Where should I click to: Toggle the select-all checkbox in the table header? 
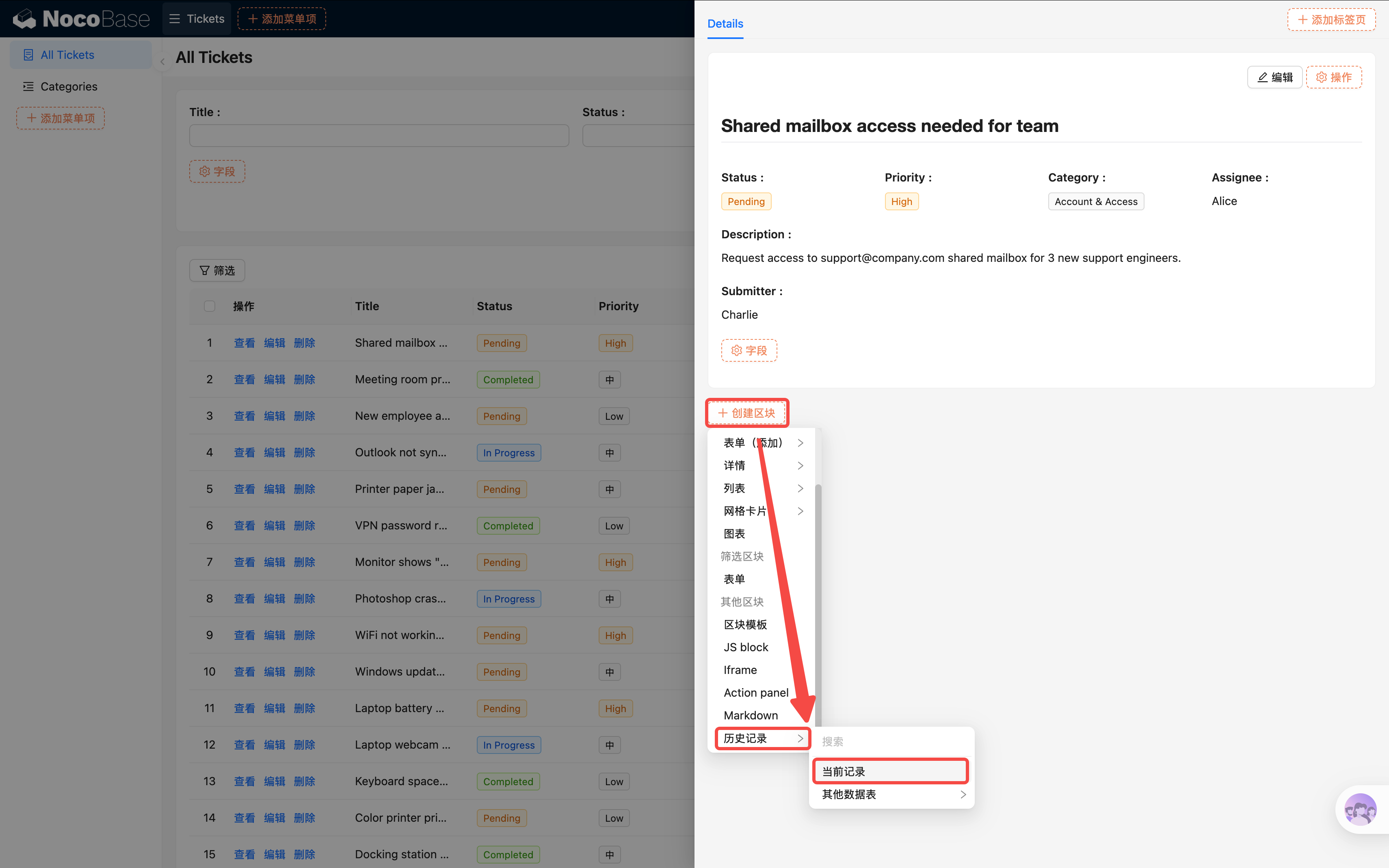pos(210,306)
